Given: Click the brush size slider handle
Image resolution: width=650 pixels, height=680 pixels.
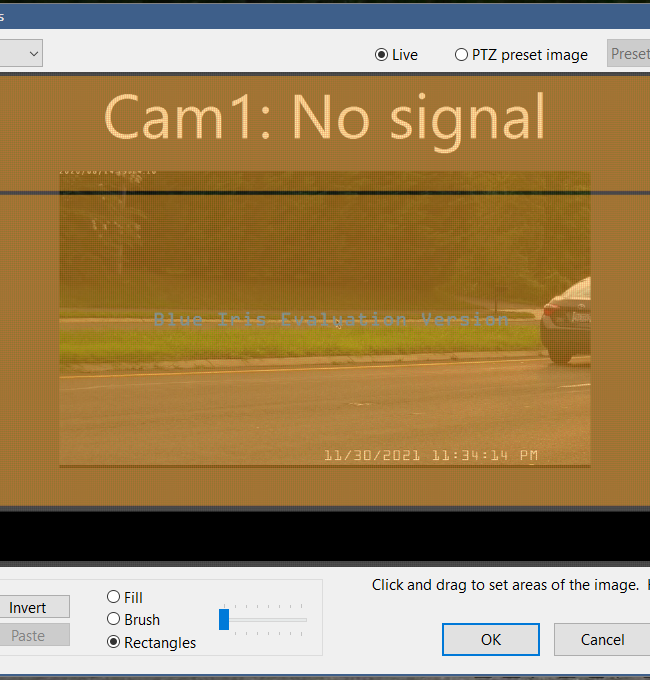Looking at the screenshot, I should tap(224, 619).
